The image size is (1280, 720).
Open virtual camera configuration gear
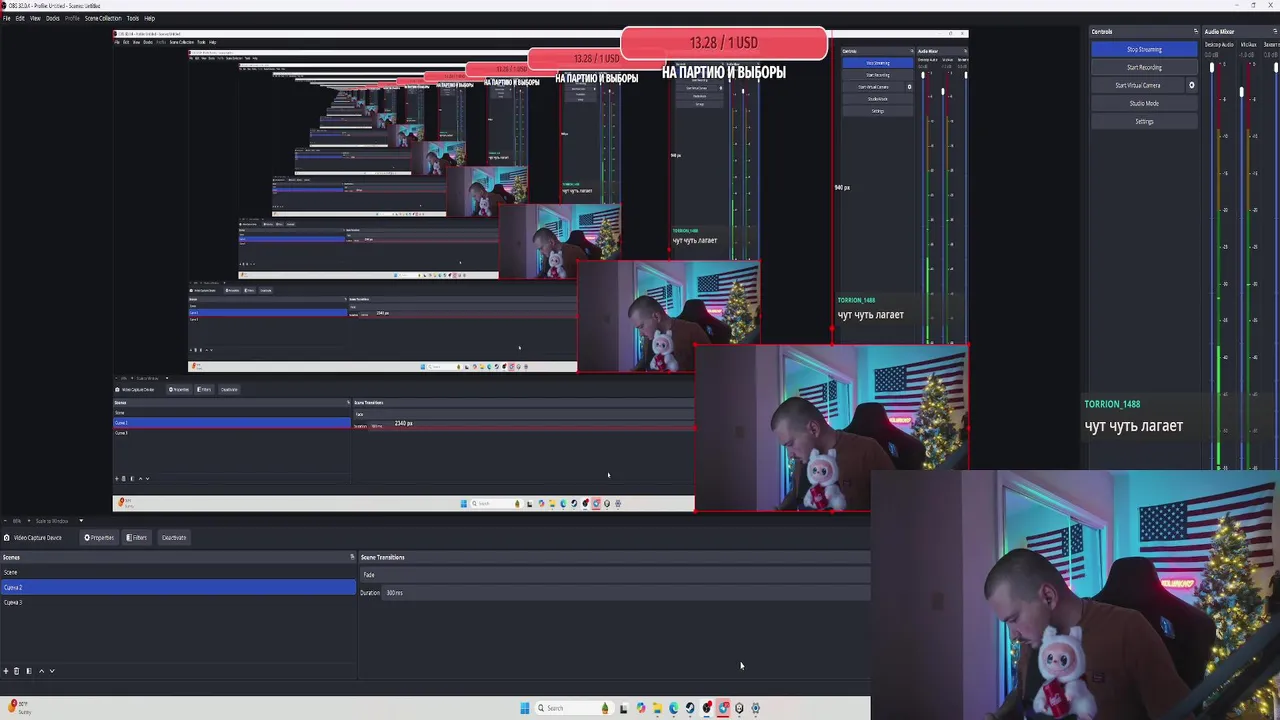(x=1191, y=85)
